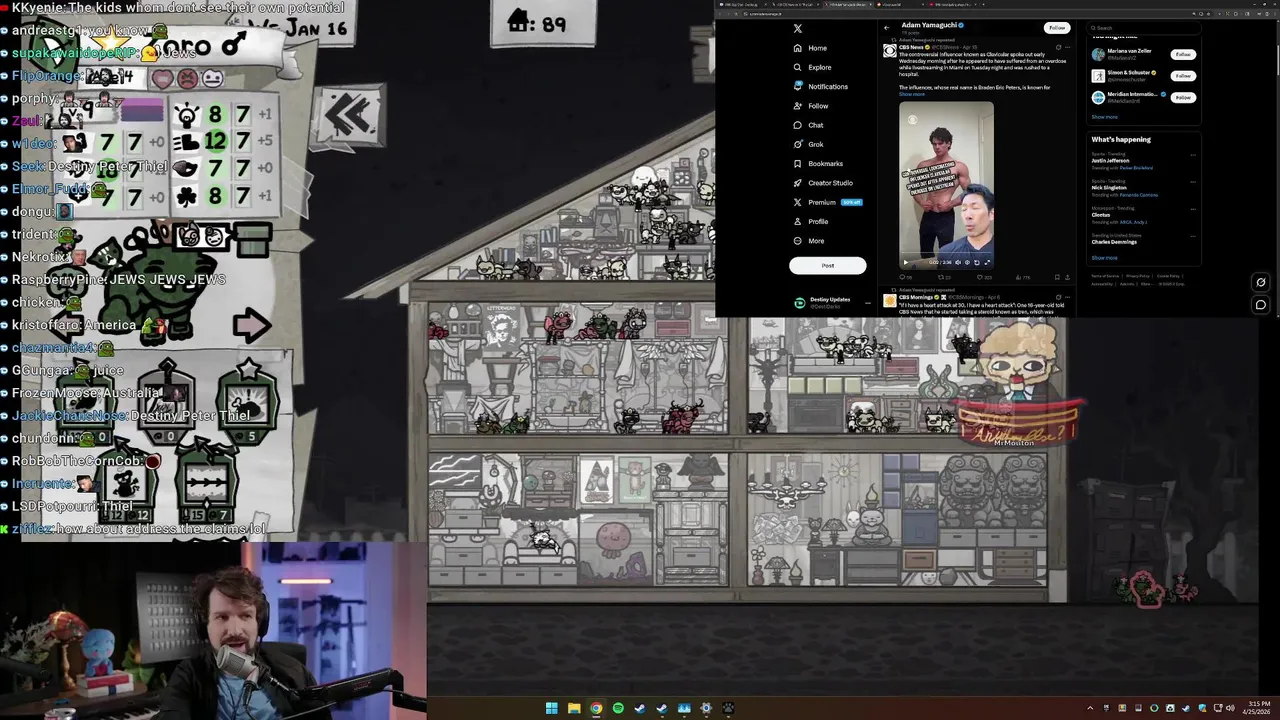Show more under What's happening
This screenshot has height=720, width=1280.
[1104, 258]
